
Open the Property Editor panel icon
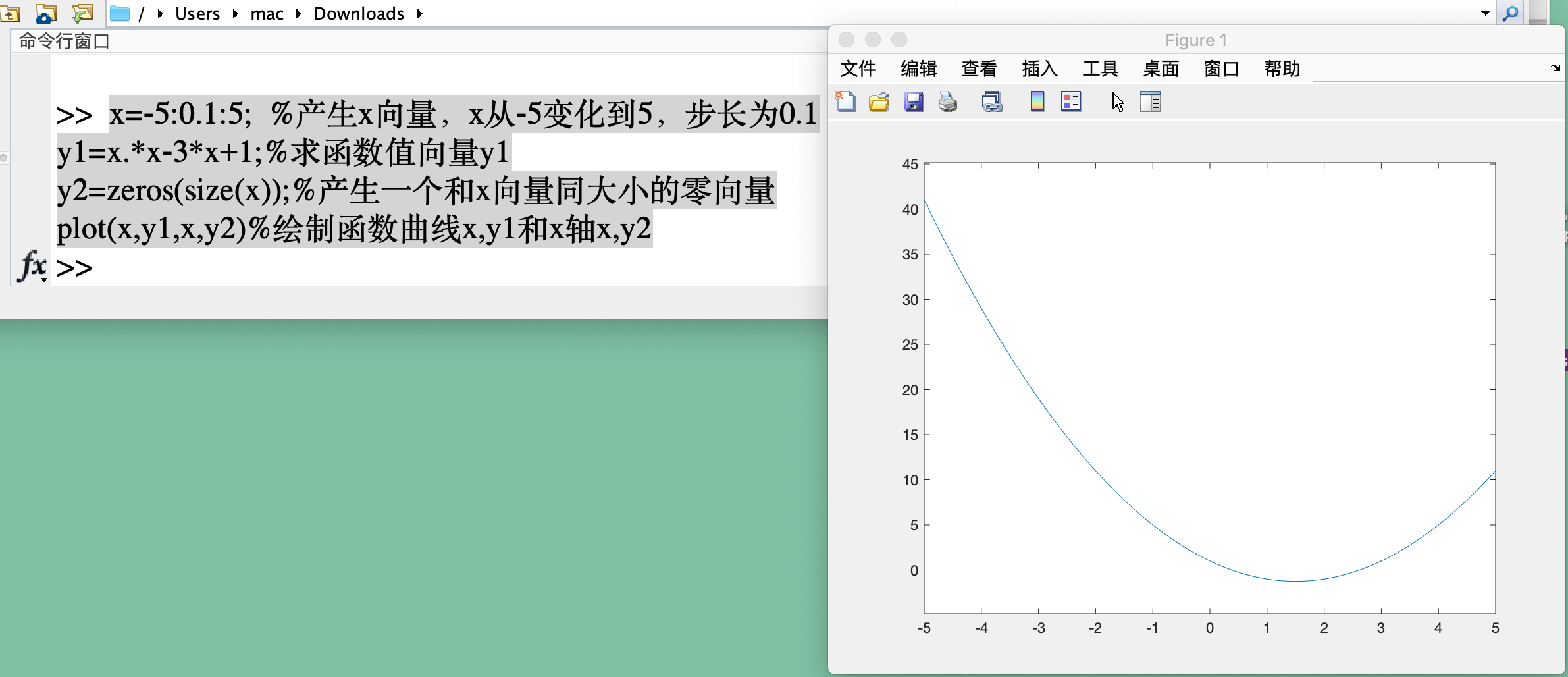(1151, 102)
